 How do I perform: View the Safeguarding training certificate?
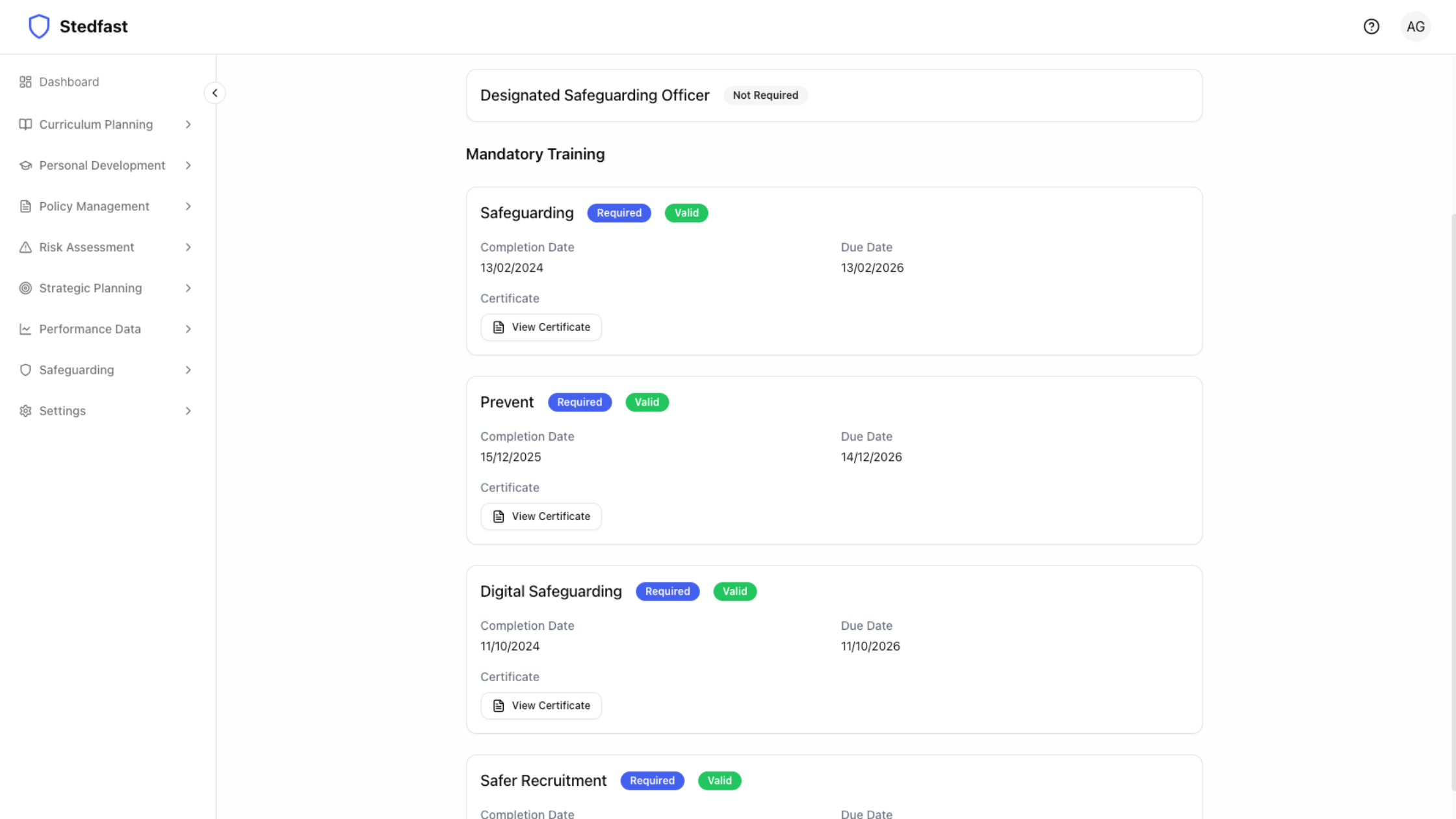point(541,327)
